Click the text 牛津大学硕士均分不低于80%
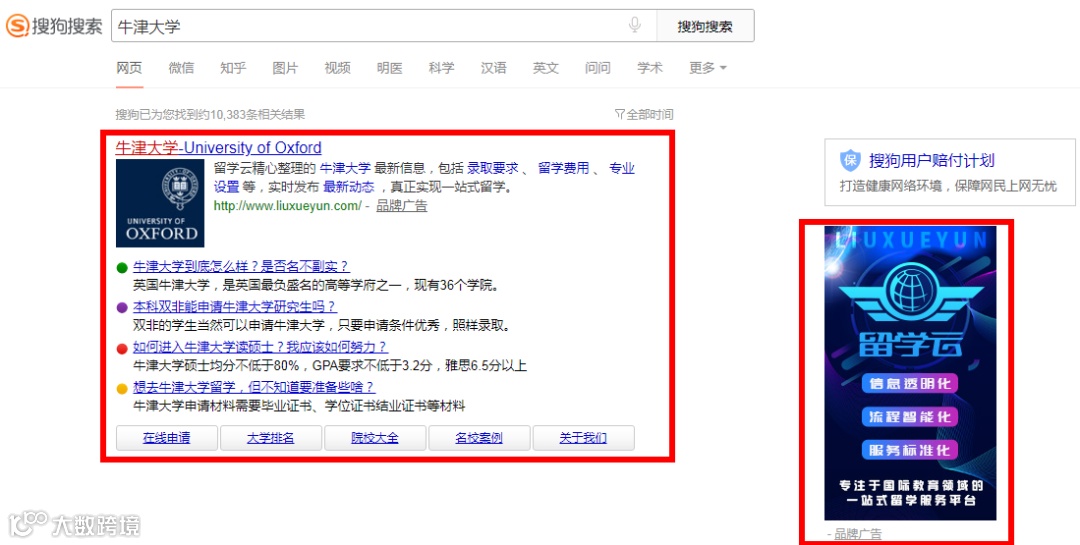This screenshot has width=1080, height=545. 216,365
